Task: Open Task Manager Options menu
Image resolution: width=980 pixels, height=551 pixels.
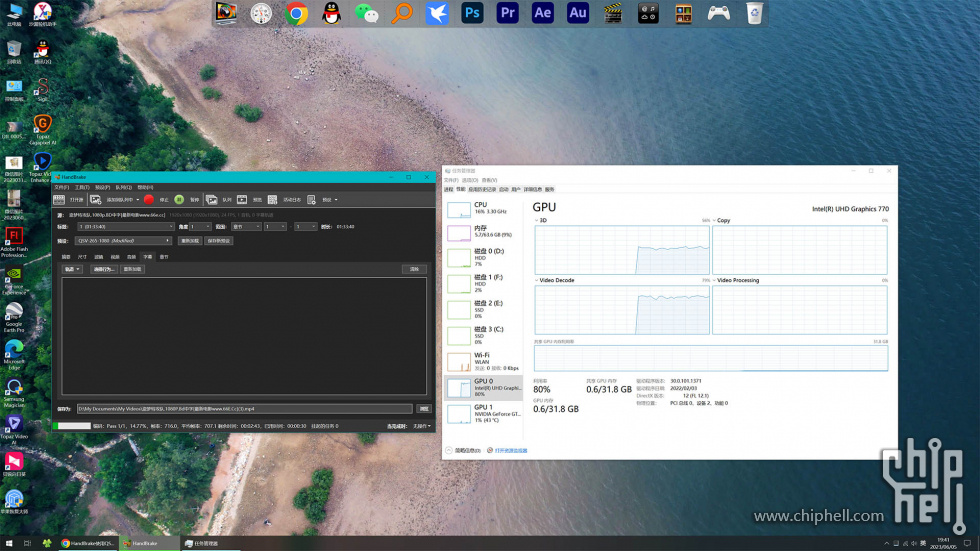Action: pyautogui.click(x=470, y=180)
